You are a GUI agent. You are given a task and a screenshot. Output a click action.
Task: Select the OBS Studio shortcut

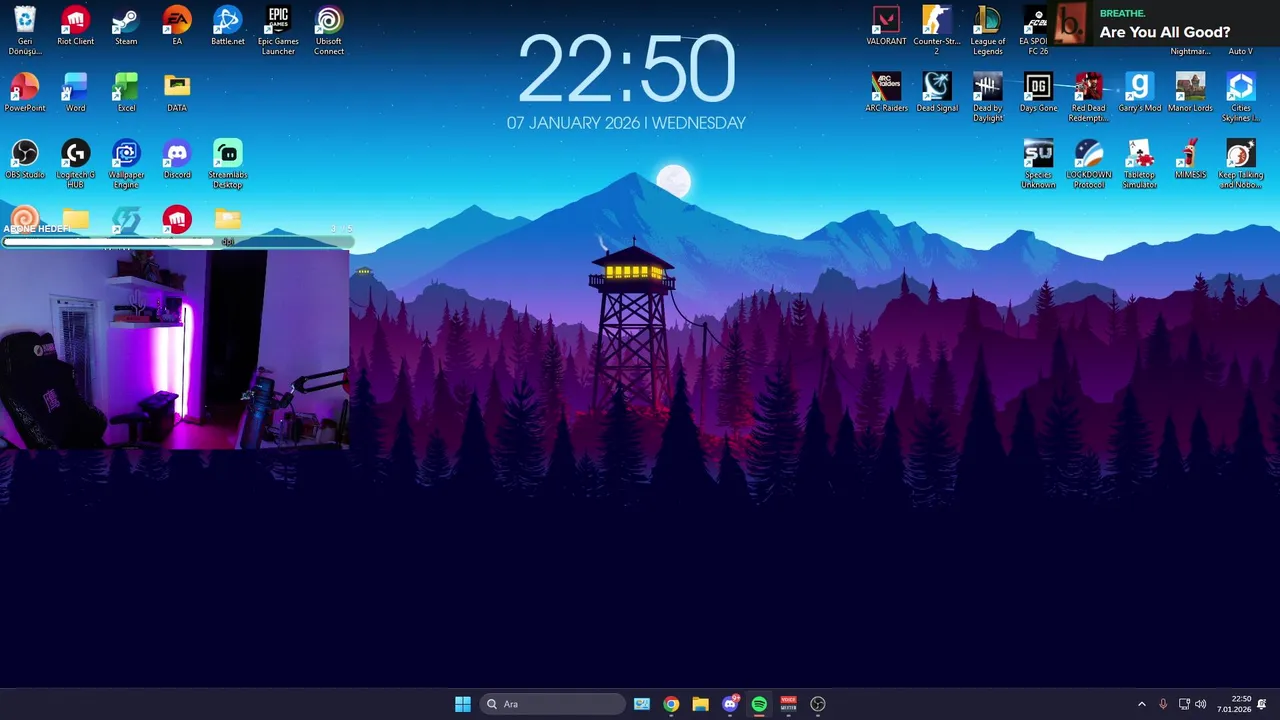tap(25, 159)
